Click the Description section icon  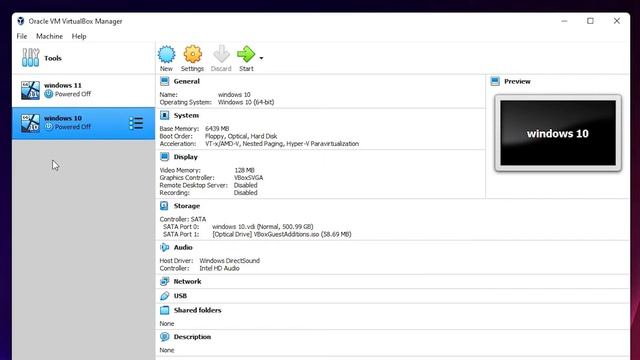pyautogui.click(x=164, y=337)
